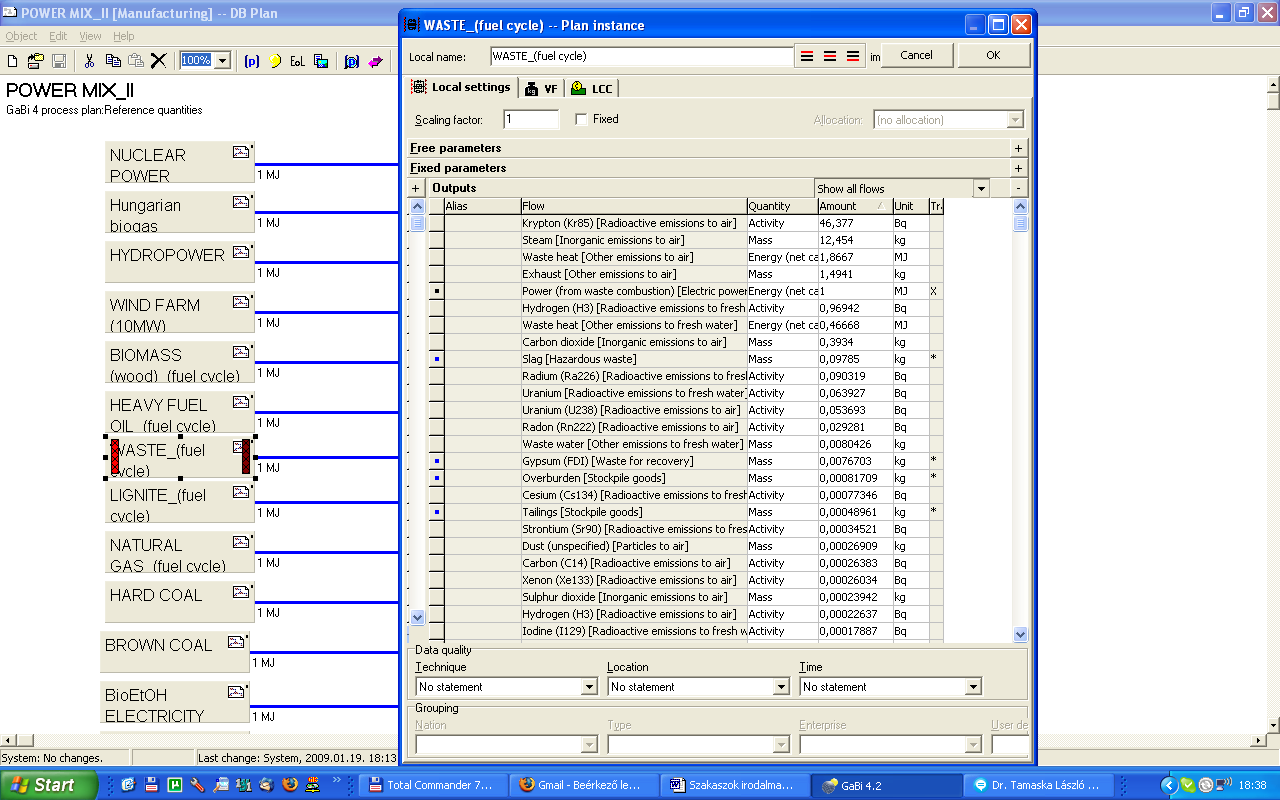
Task: Switch to the Local settings tab
Action: 463,88
